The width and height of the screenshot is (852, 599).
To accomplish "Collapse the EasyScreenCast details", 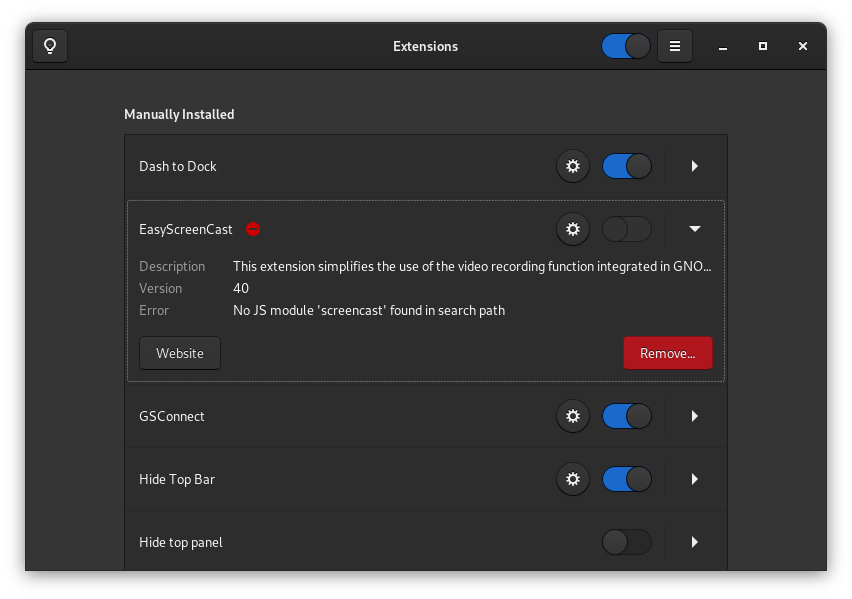I will (694, 229).
